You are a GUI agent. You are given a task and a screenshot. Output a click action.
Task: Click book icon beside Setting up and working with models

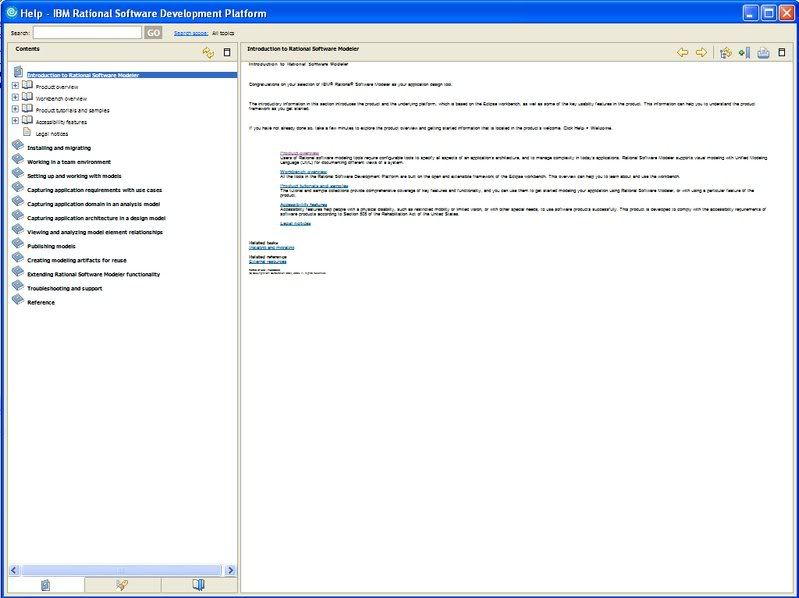(18, 173)
